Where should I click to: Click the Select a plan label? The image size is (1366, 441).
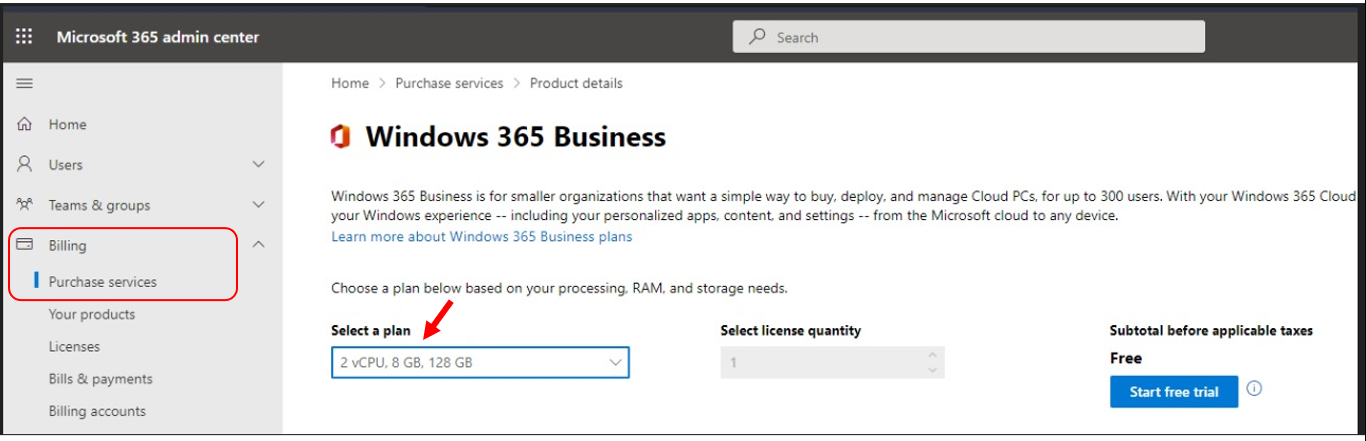click(371, 330)
